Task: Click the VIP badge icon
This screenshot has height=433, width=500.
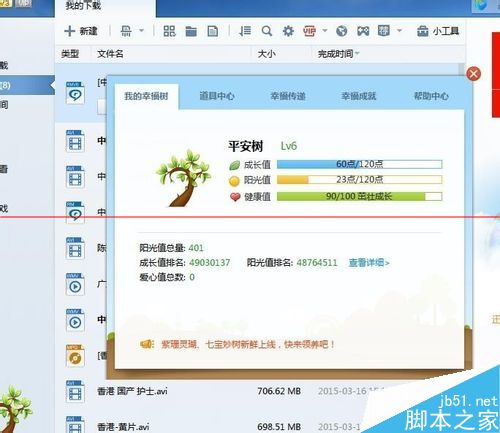Action: coord(309,31)
